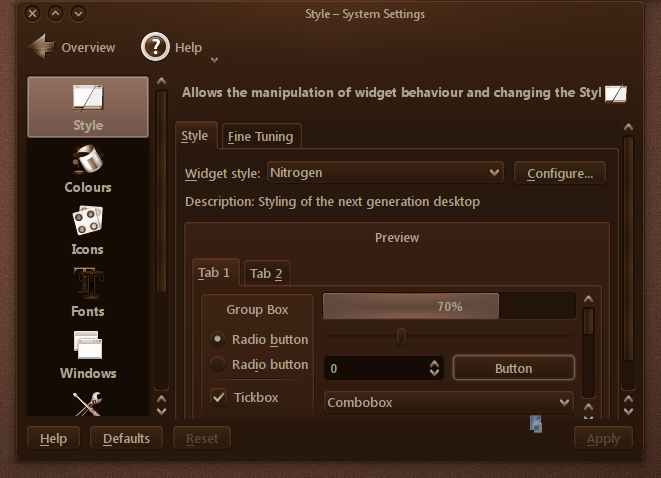
Task: Click the Help button at bottom
Action: pyautogui.click(x=54, y=438)
